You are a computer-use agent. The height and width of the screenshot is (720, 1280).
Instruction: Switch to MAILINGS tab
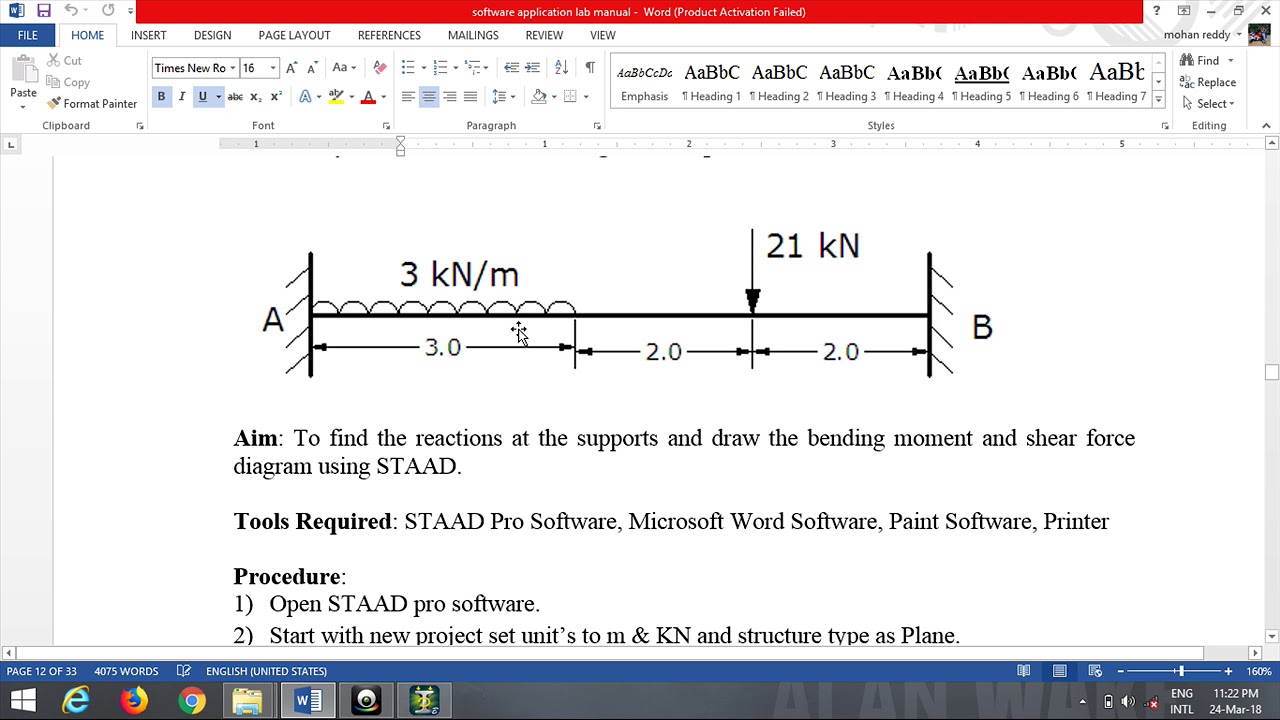(473, 35)
